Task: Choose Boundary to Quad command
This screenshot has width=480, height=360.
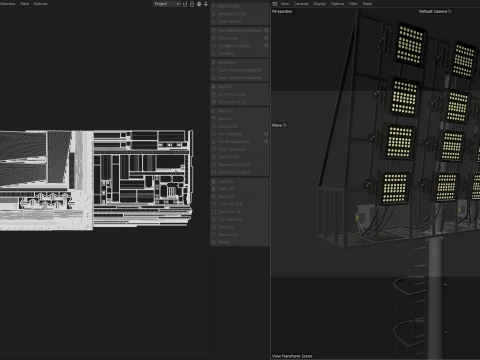Action: click(x=240, y=172)
